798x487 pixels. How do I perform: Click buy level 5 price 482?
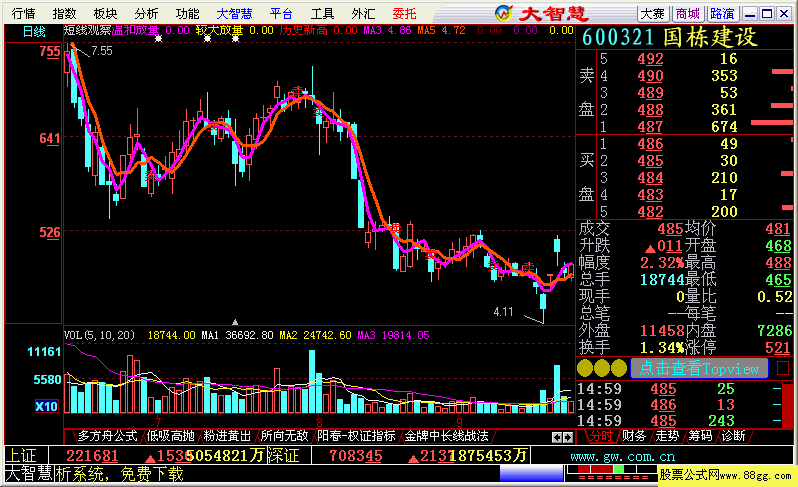tap(650, 211)
